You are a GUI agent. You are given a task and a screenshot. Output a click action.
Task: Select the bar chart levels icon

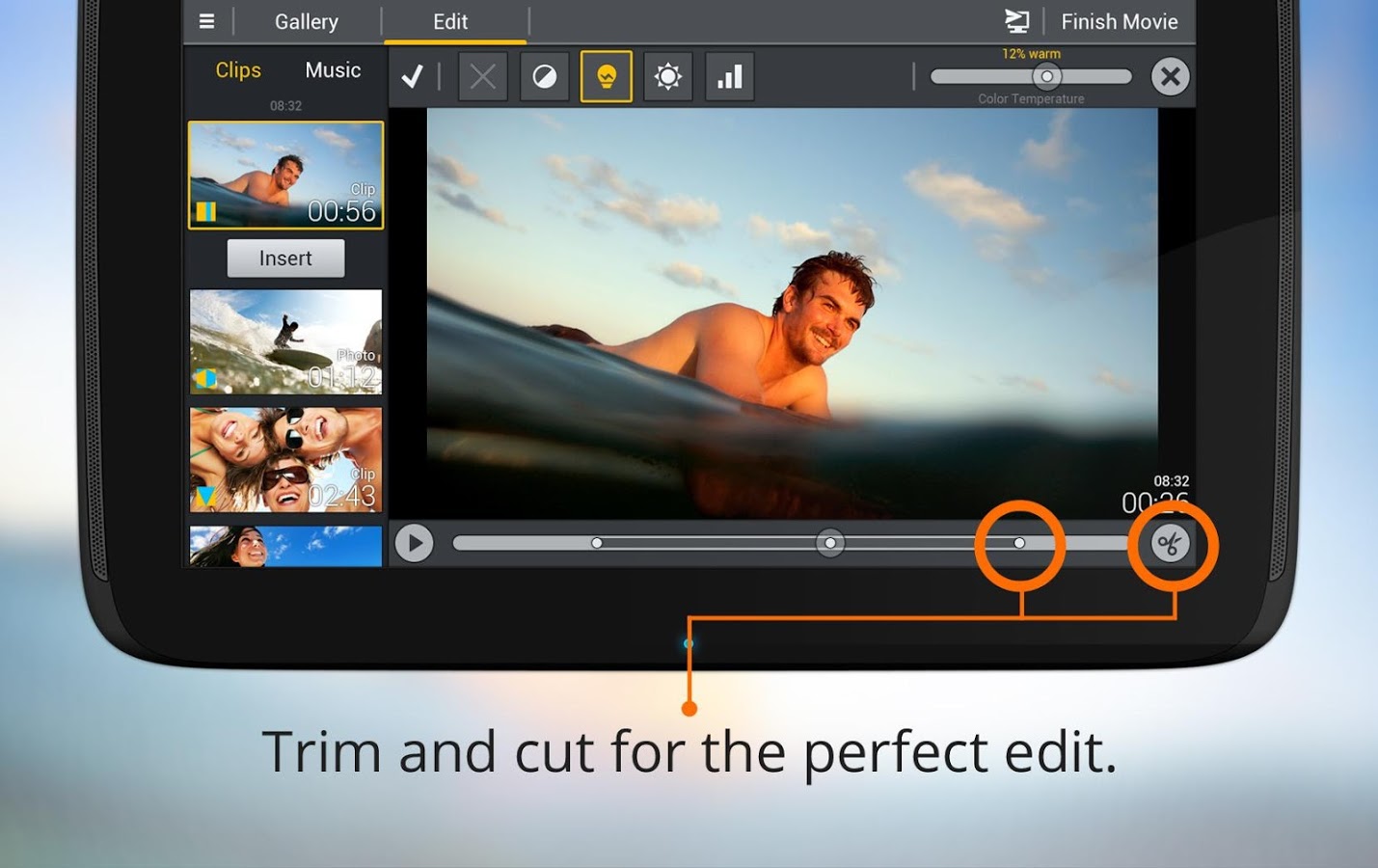[730, 76]
